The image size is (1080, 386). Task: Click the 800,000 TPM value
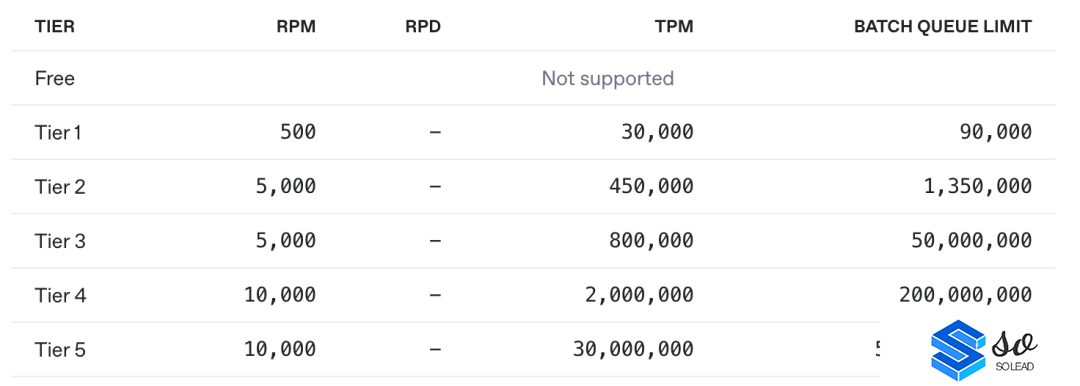[x=652, y=241]
